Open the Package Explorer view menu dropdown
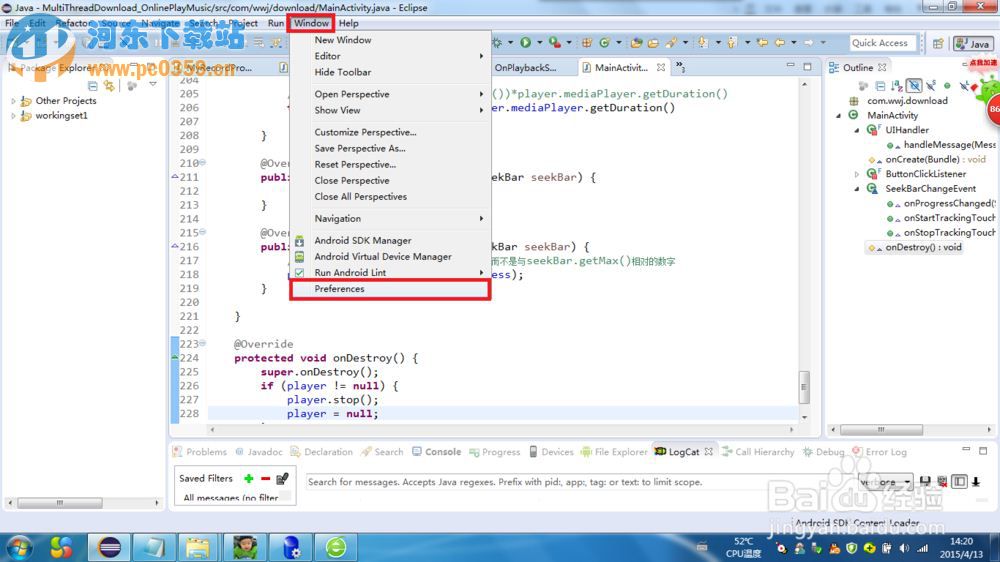The image size is (1000, 562). [x=153, y=86]
